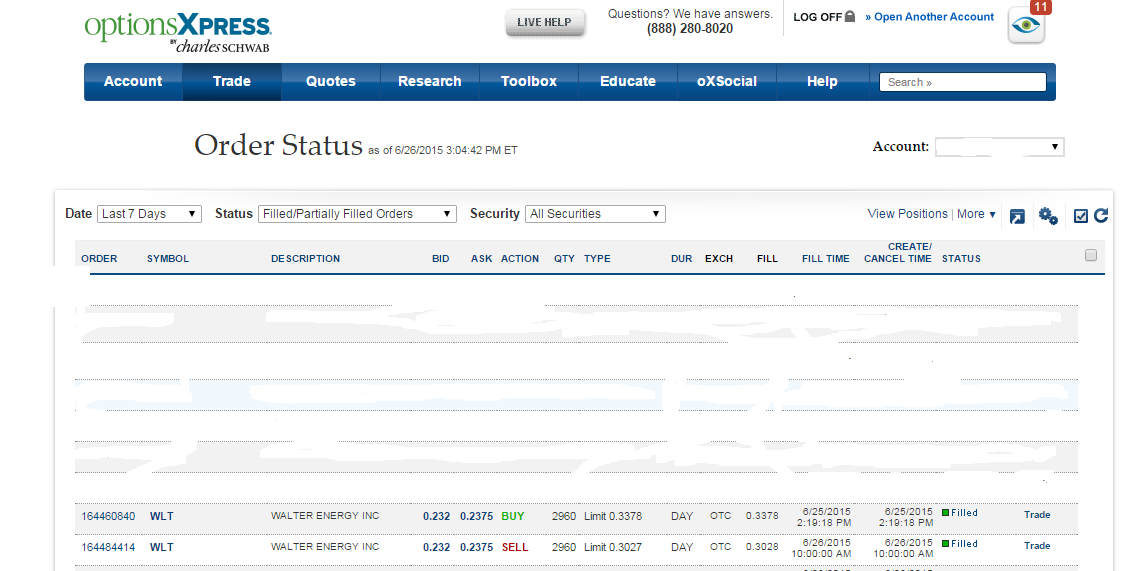The height and width of the screenshot is (571, 1145).
Task: Open the Trade menu
Action: 231,81
